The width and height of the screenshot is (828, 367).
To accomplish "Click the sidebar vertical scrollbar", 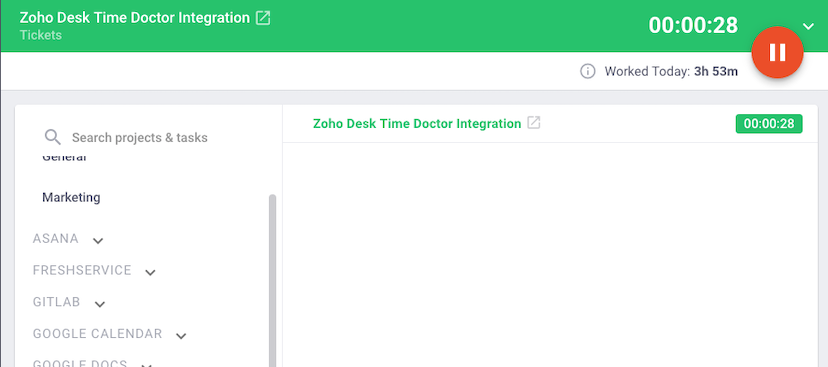I will [x=272, y=280].
